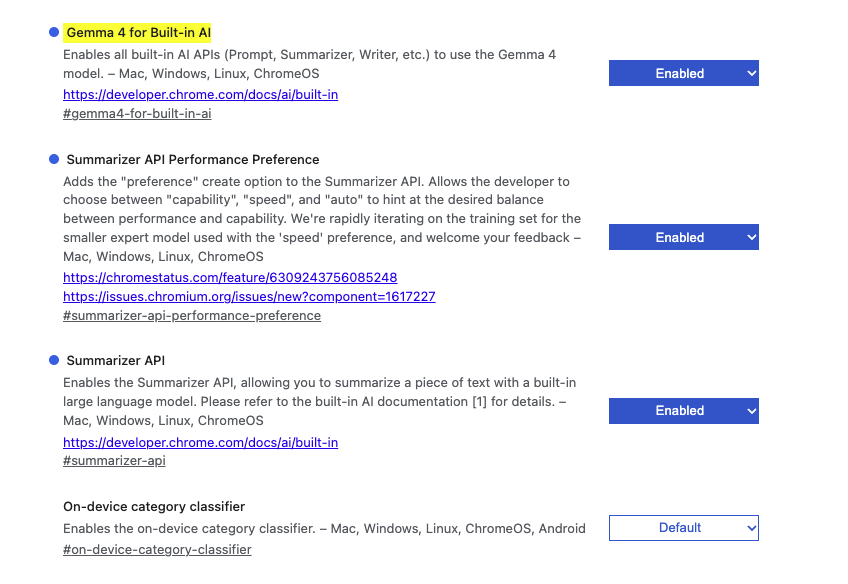Click On-device category classifier title
The image size is (848, 584).
[154, 507]
